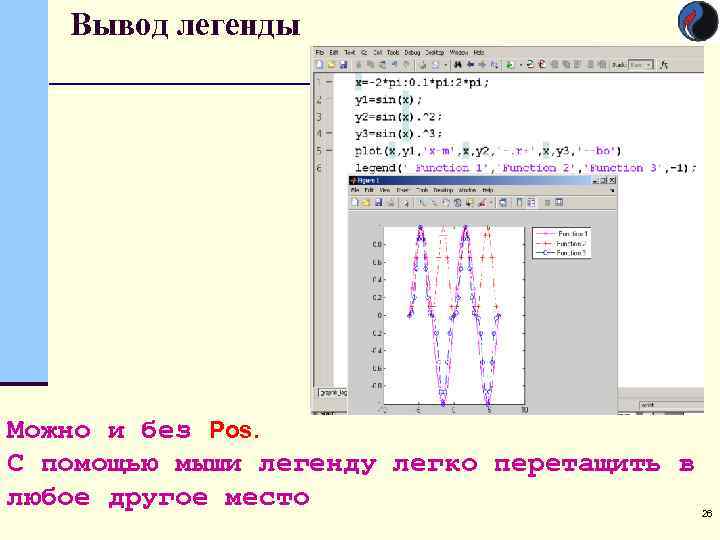
Task: Open File menu in the editor window
Action: point(320,52)
